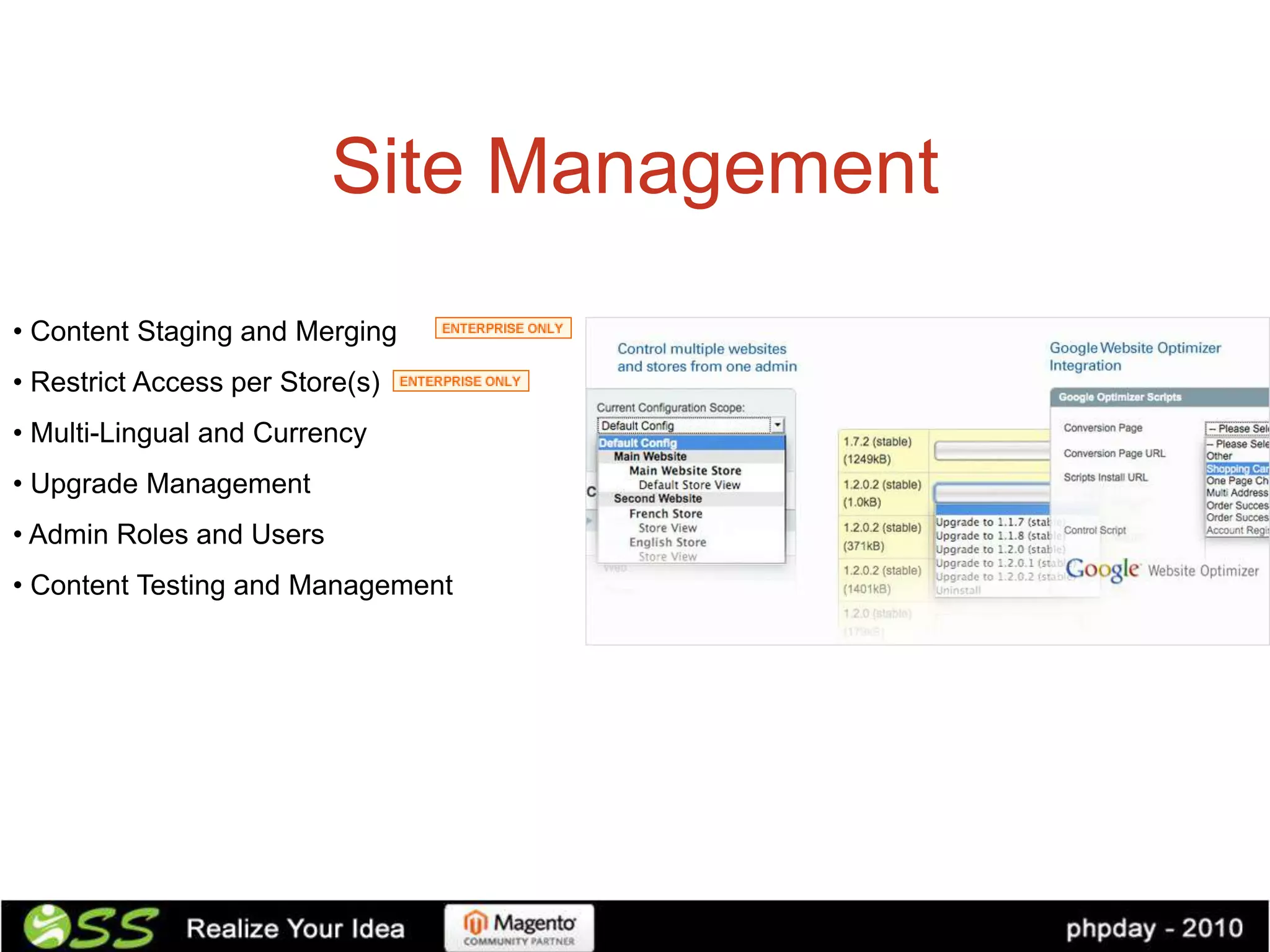This screenshot has width=1270, height=952.
Task: Click the 1.2.0.2 (stable) 371kB cell
Action: tap(883, 536)
